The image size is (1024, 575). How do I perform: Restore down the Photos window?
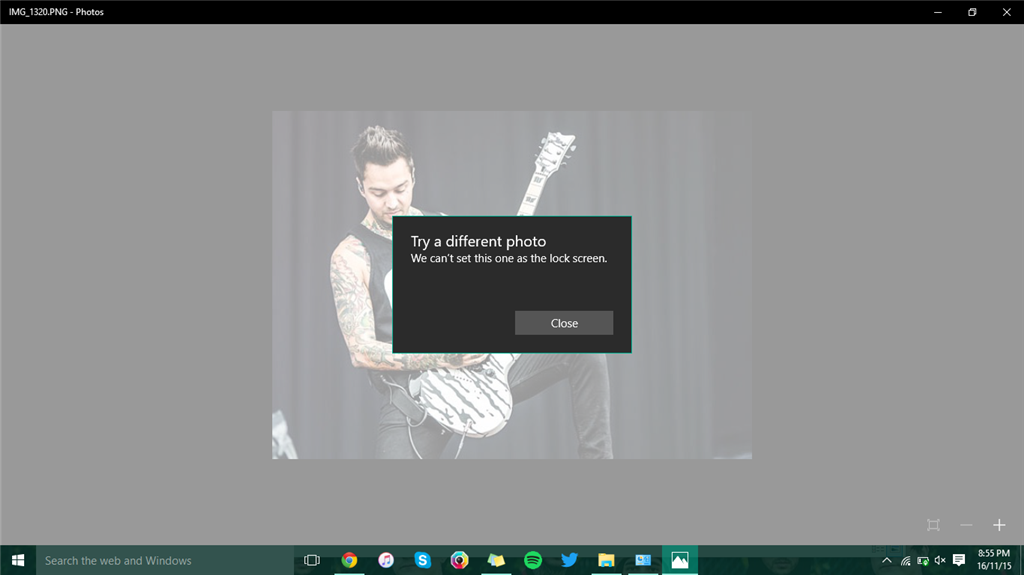click(x=972, y=12)
